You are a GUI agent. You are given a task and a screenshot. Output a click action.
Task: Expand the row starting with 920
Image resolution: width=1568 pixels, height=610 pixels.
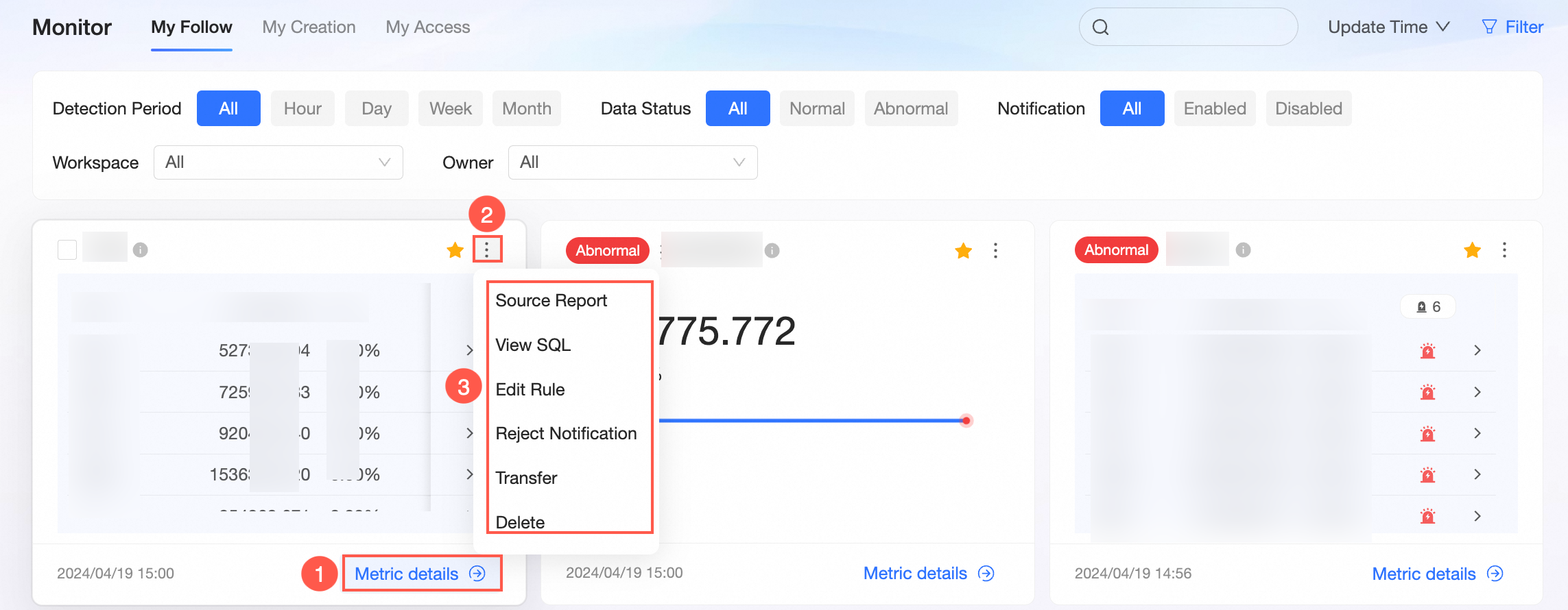tap(469, 433)
